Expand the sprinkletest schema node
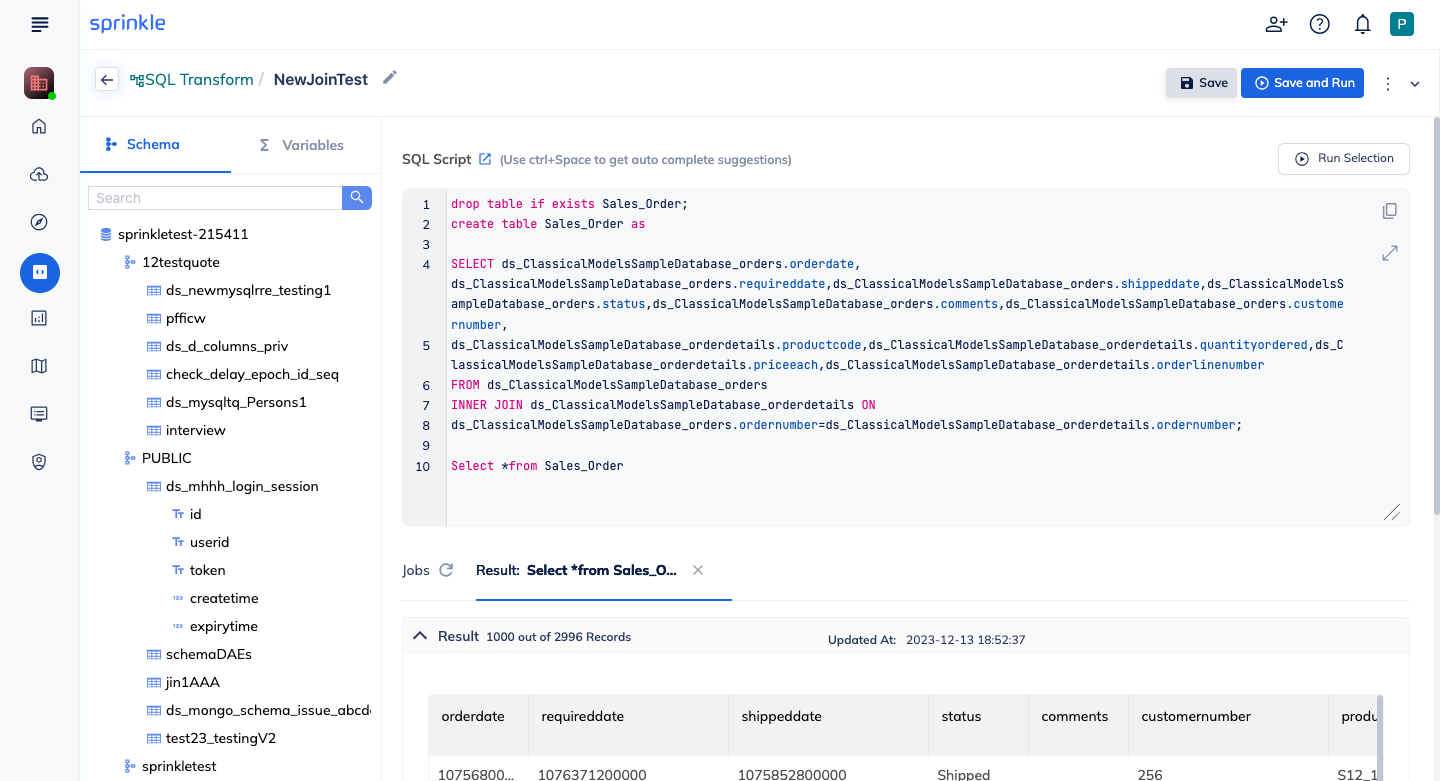This screenshot has width=1440, height=781. [130, 766]
